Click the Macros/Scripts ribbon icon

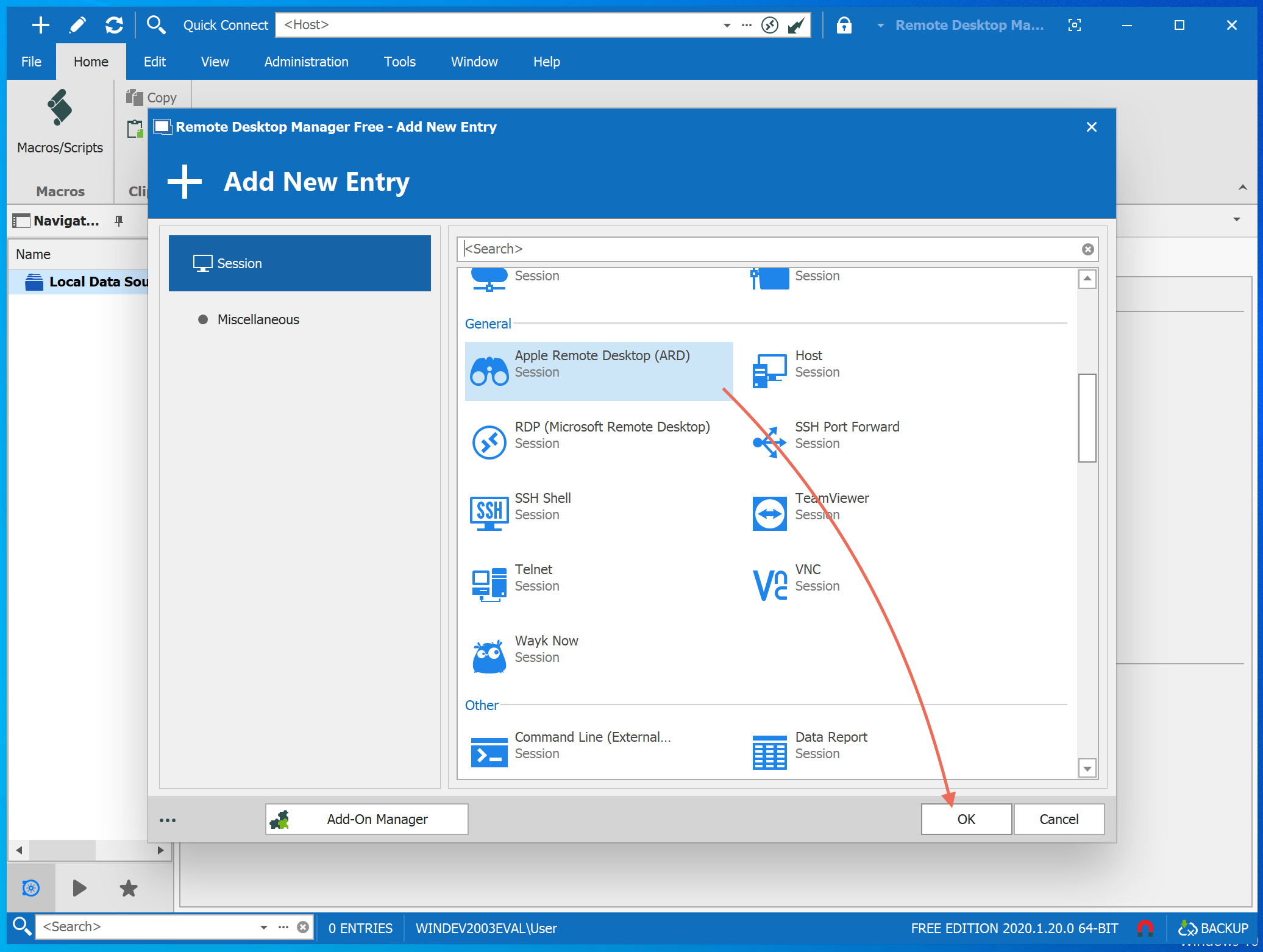(x=60, y=108)
